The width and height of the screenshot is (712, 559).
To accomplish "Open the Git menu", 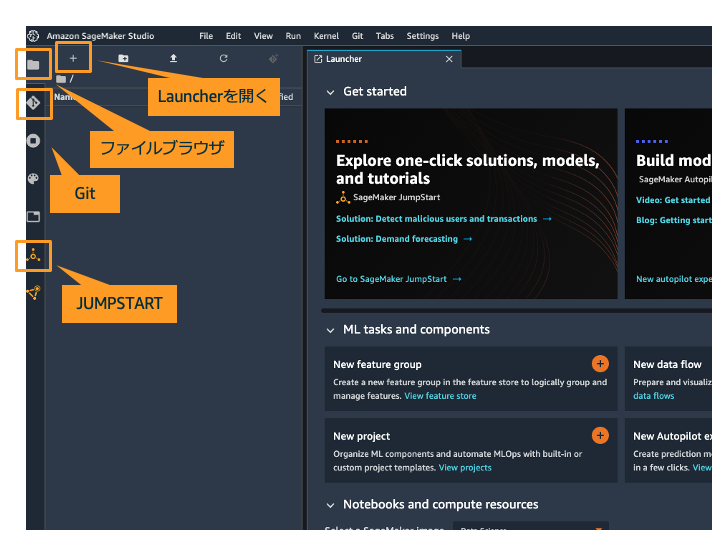I will 357,36.
